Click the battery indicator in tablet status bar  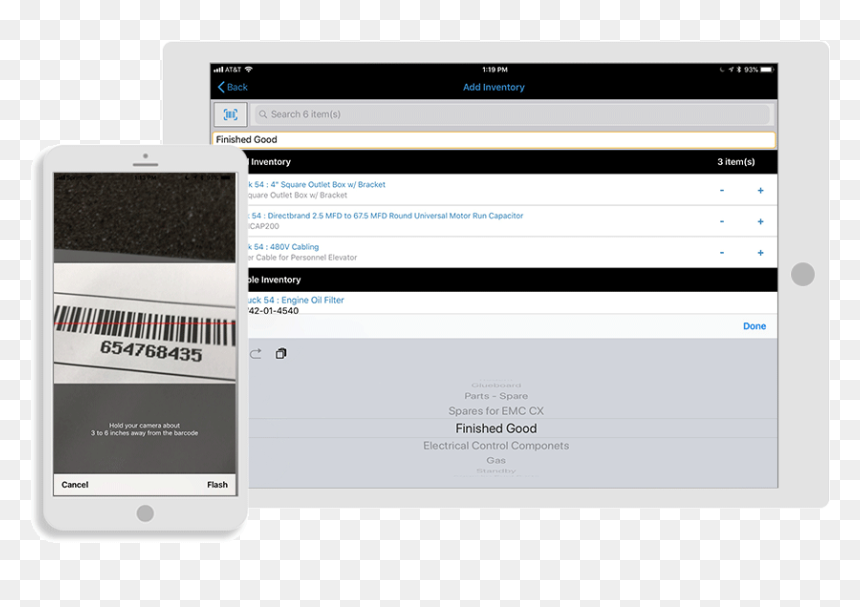coord(767,70)
